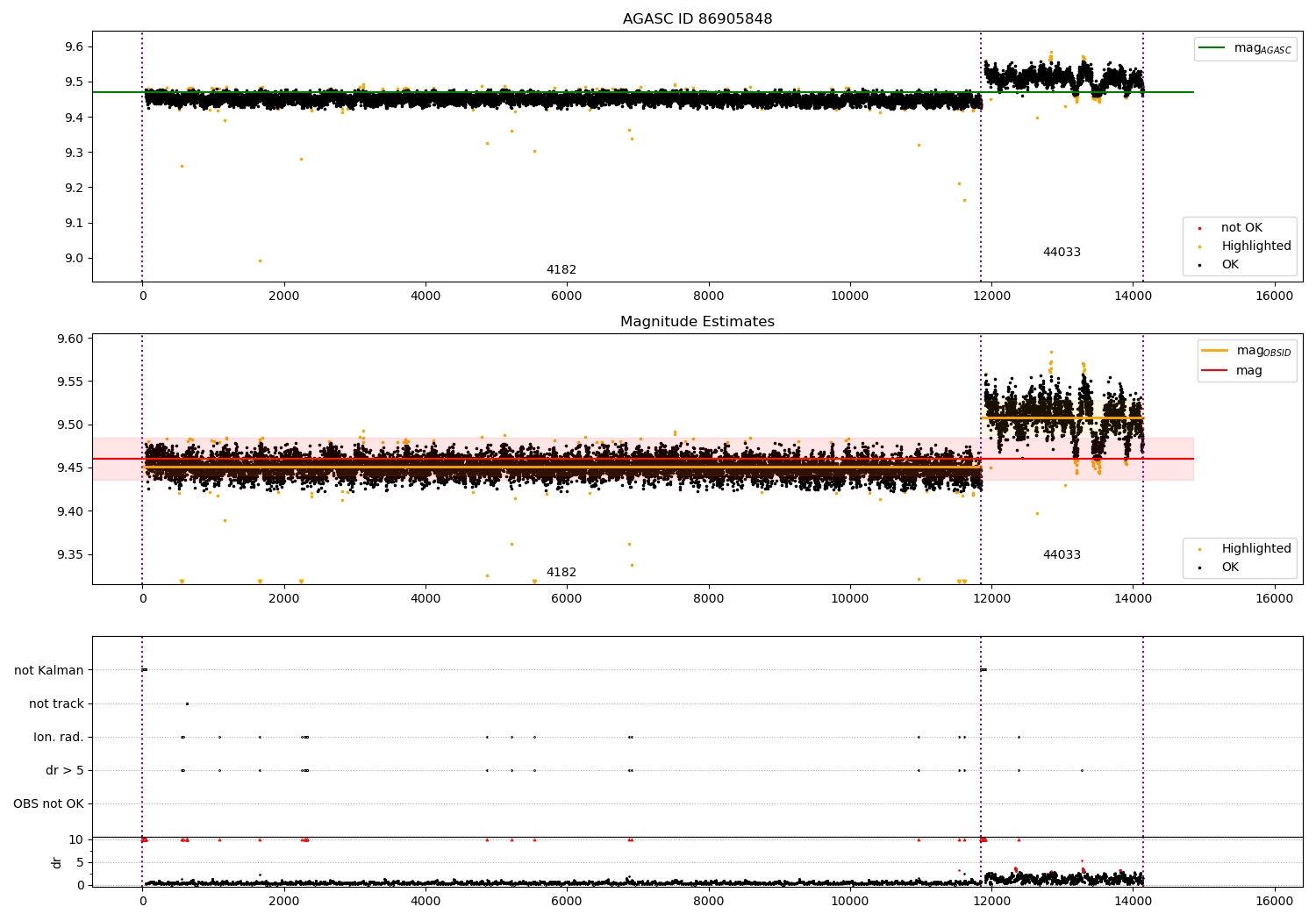Click the 'not OK' red legend marker

pos(1199,228)
